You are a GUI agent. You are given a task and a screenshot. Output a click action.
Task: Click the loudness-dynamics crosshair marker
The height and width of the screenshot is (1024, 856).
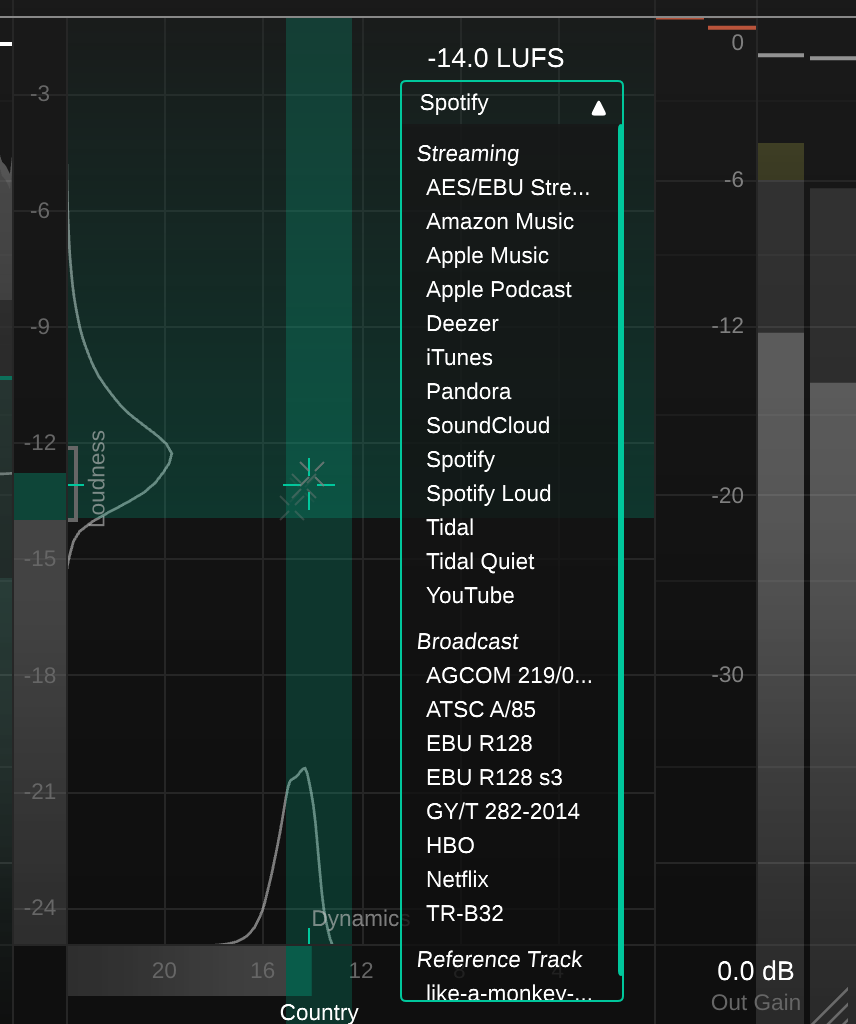(x=308, y=485)
